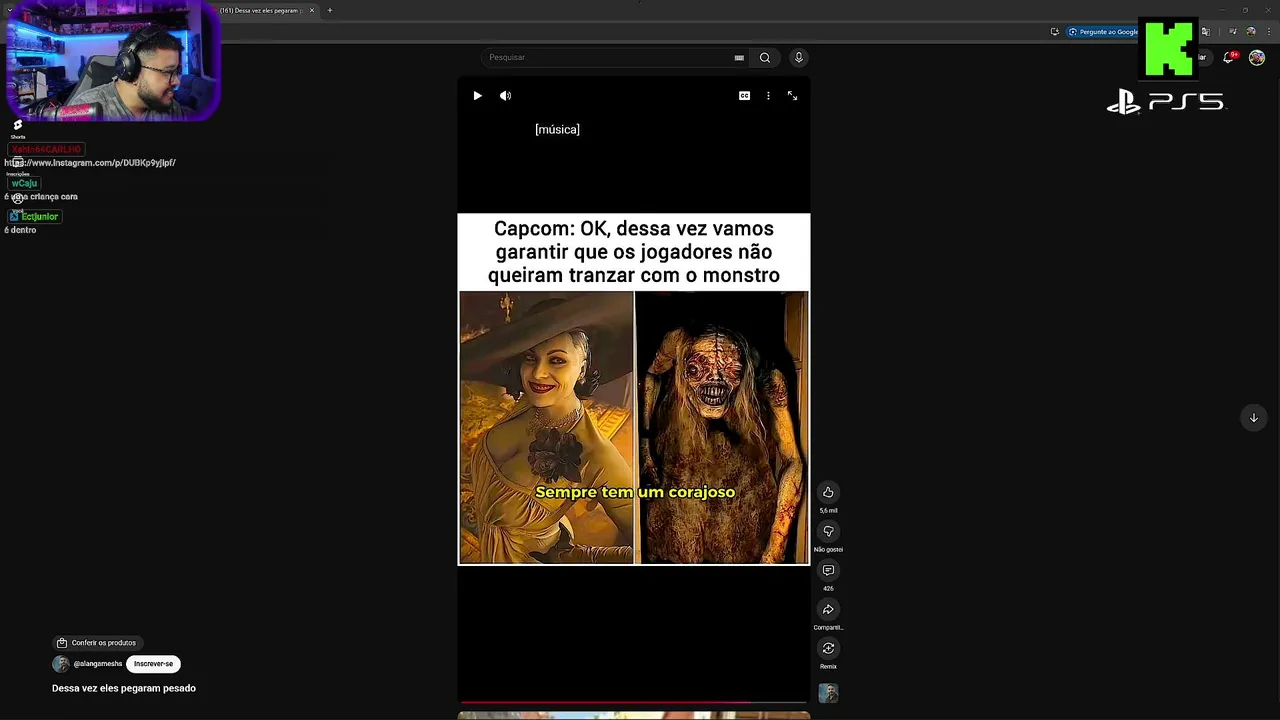
Task: Click Pergunte ao Google Lens chip
Action: [1102, 32]
